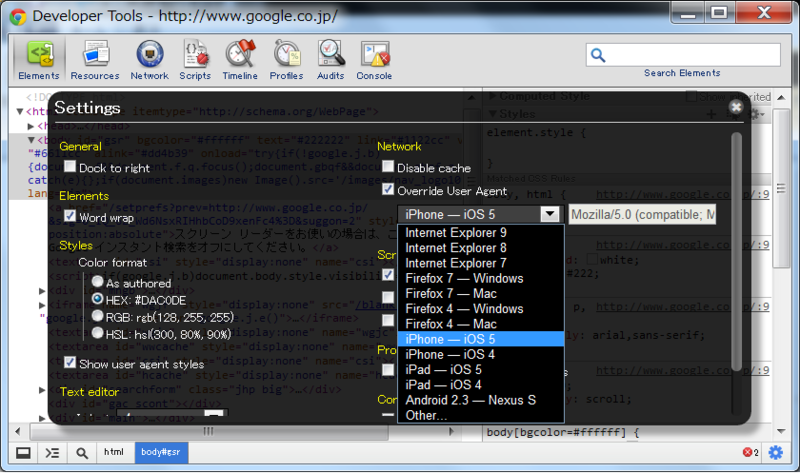The image size is (800, 473).
Task: Select body#gsr breadcrumb item
Action: pos(161,453)
